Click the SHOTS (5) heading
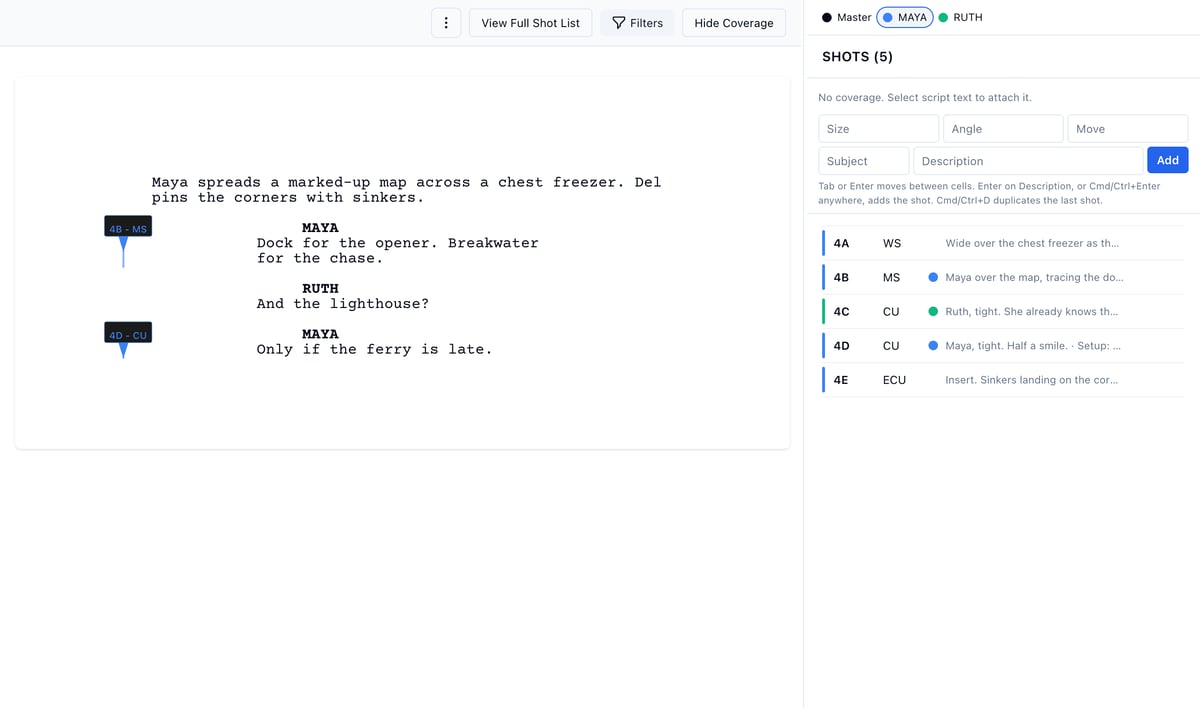 tap(857, 57)
